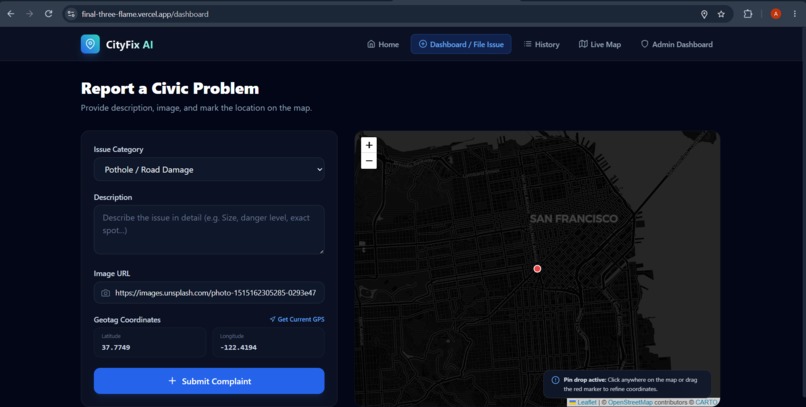Viewport: 806px width, 407px height.
Task: Open the OpenStreetMap attribution link
Action: click(630, 402)
